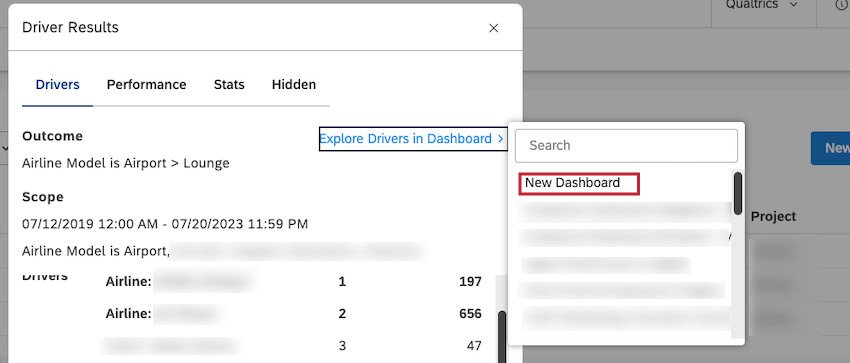Click the info icon in header
This screenshot has height=363, width=850.
839,4
